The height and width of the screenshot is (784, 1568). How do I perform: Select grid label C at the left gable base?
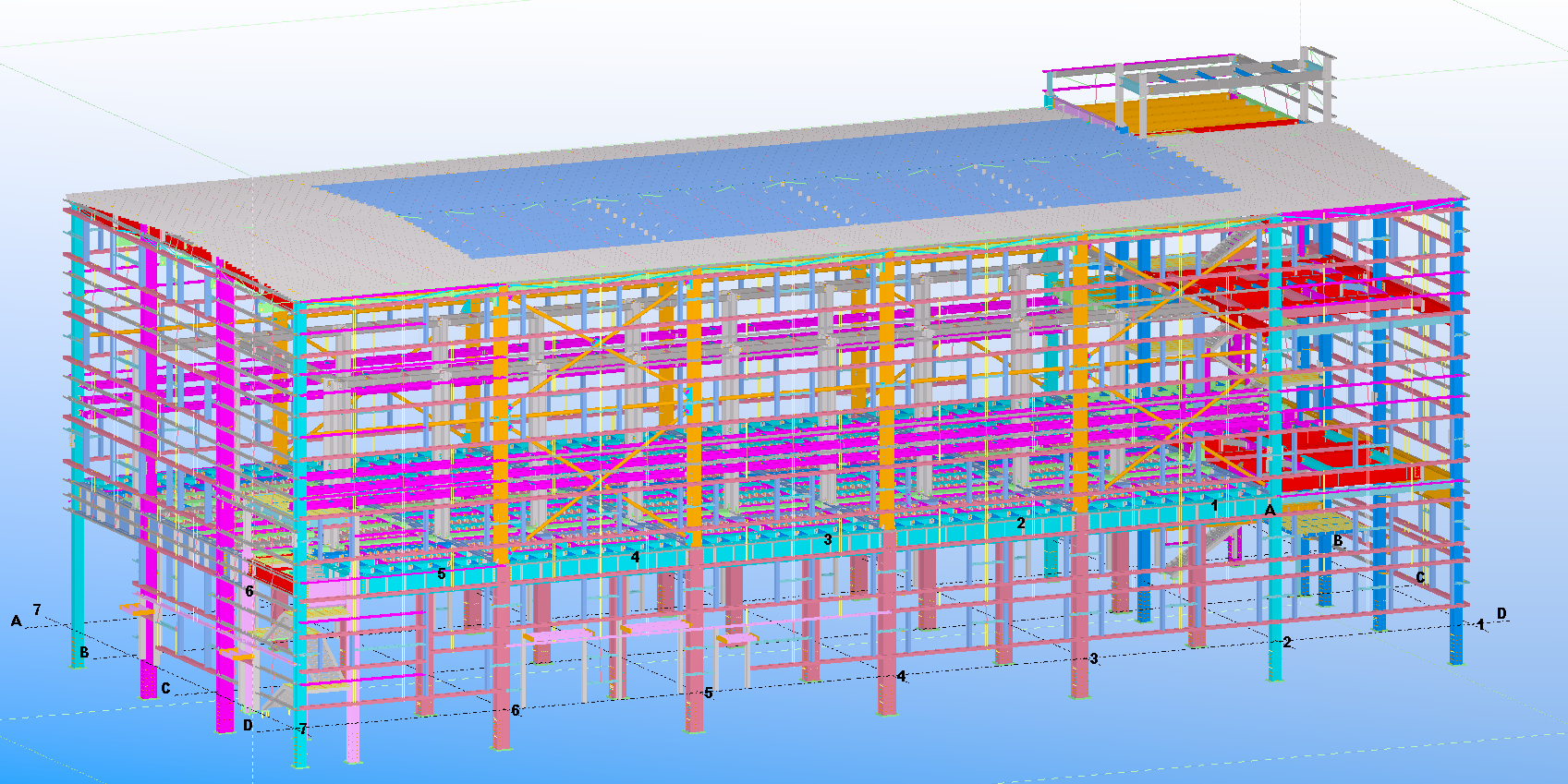[165, 688]
